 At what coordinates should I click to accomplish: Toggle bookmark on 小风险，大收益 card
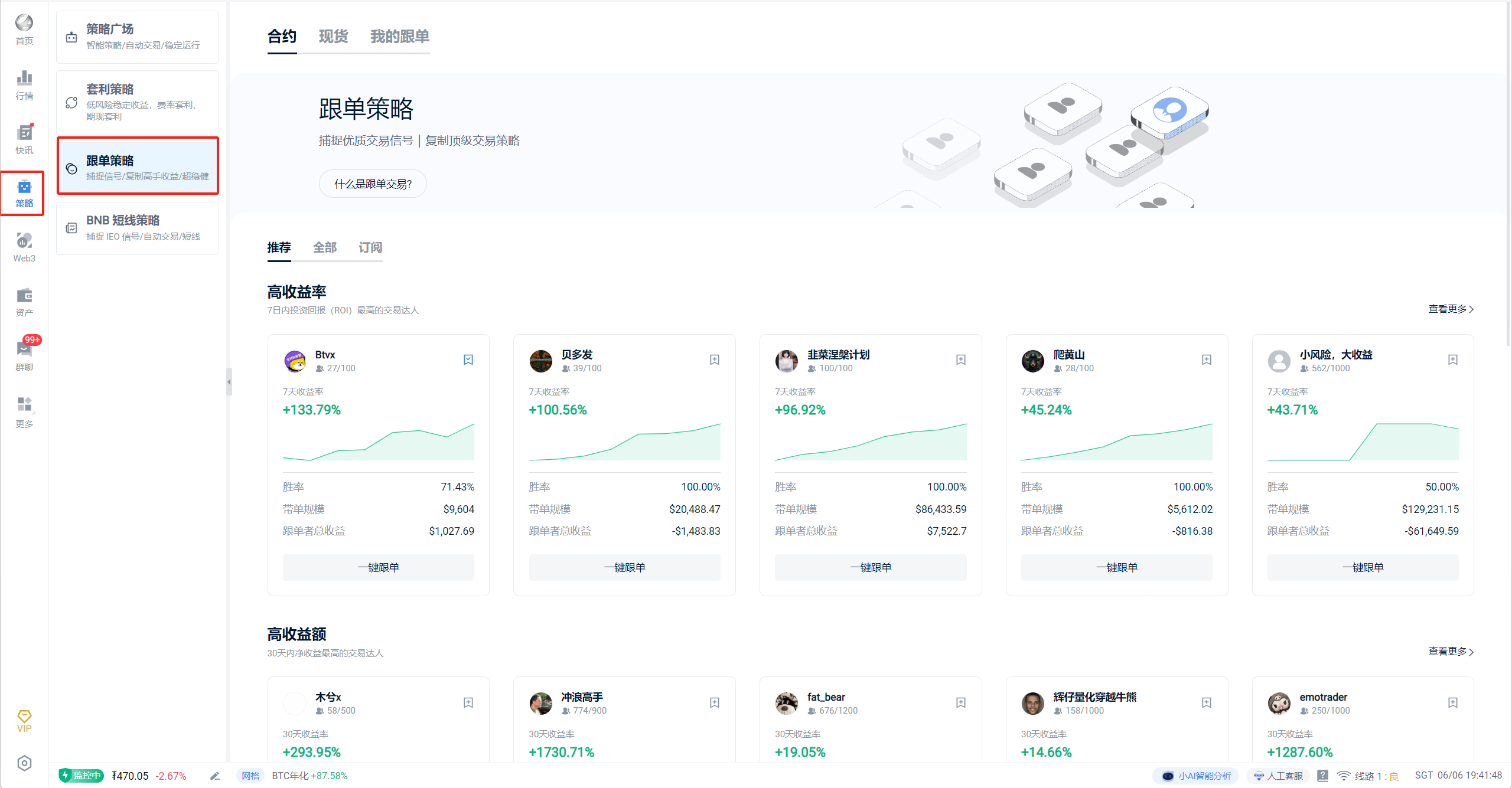[1453, 359]
